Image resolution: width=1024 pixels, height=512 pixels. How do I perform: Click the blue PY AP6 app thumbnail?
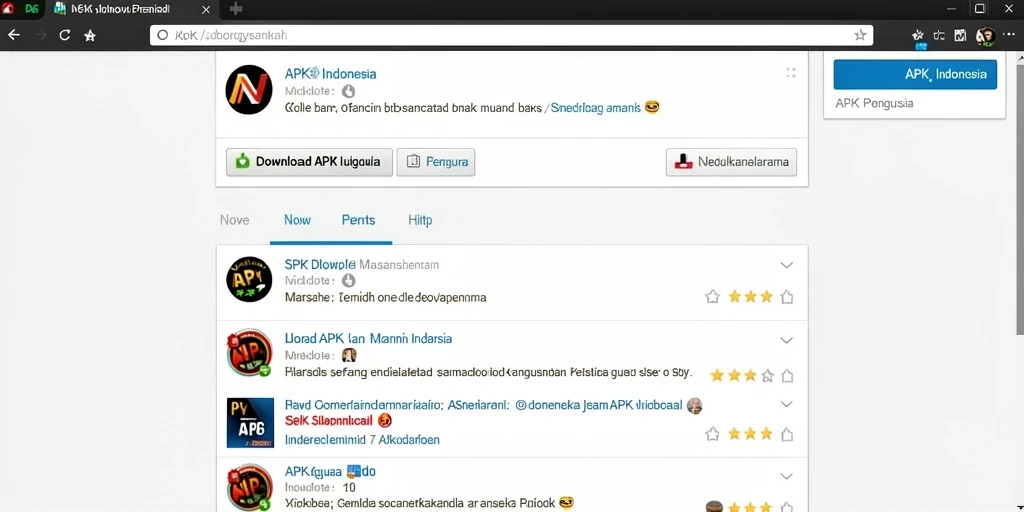click(x=250, y=423)
